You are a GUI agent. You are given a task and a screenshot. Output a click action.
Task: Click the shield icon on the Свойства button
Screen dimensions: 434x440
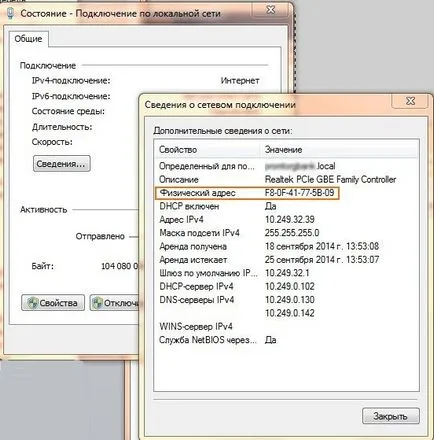33,303
